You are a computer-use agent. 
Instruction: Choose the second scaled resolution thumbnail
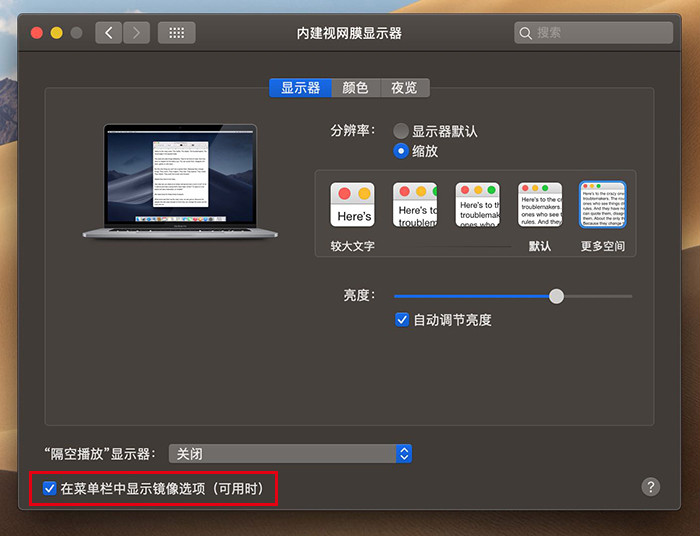point(415,205)
